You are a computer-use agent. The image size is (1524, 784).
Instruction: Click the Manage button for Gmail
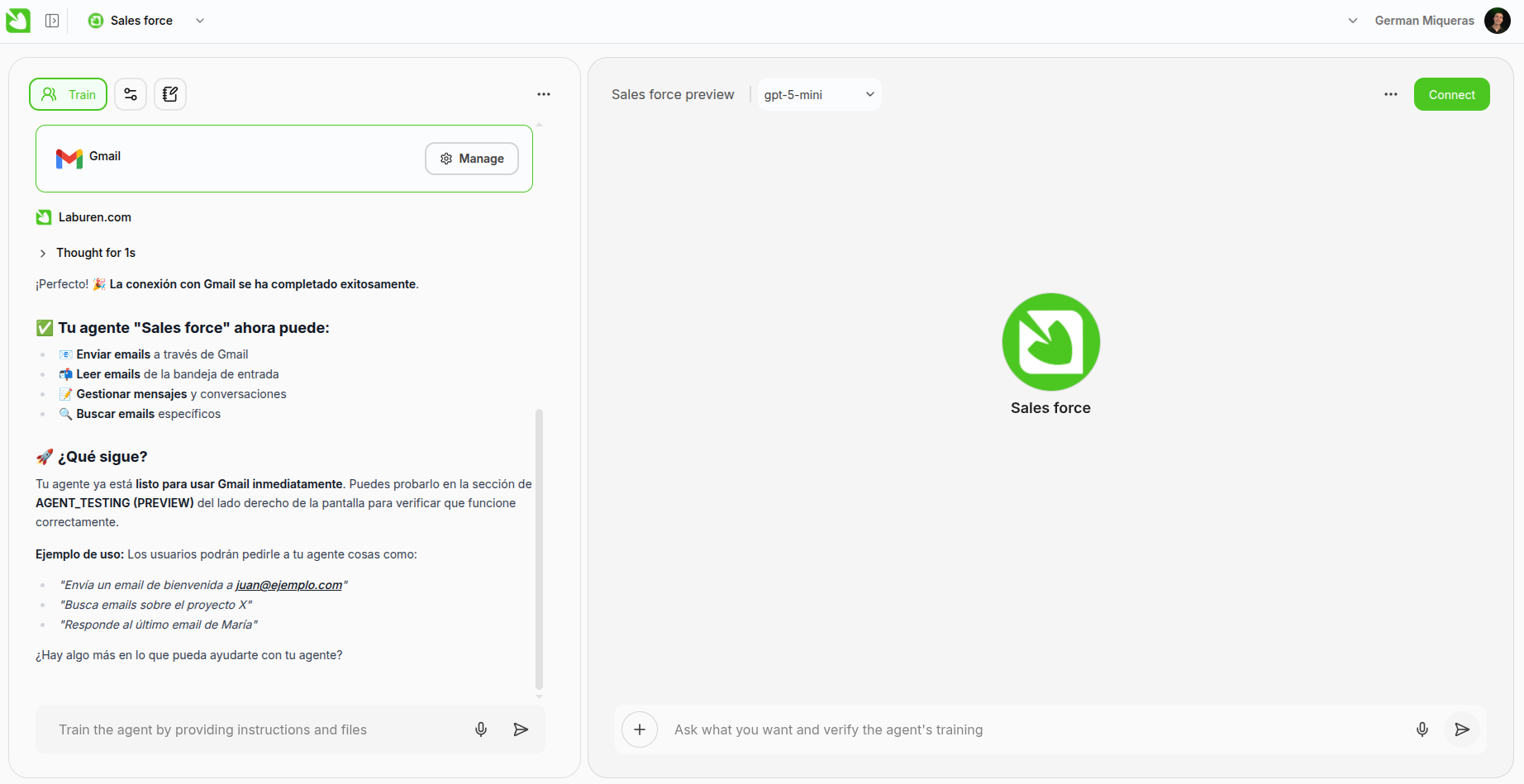[472, 159]
